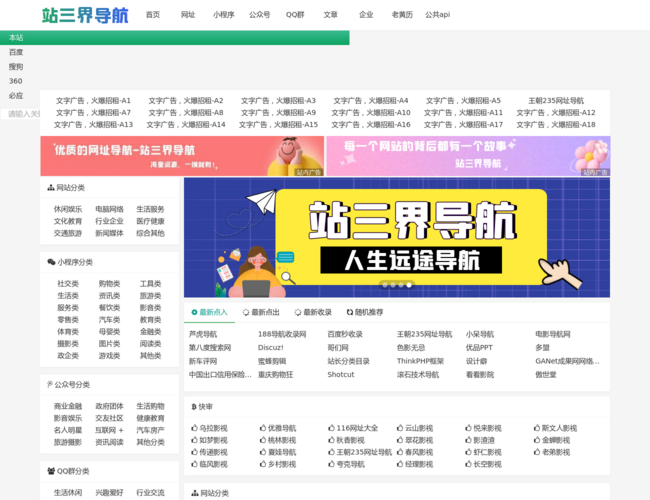Open 休闲娱乐 website category
The height and width of the screenshot is (500, 650).
point(68,209)
